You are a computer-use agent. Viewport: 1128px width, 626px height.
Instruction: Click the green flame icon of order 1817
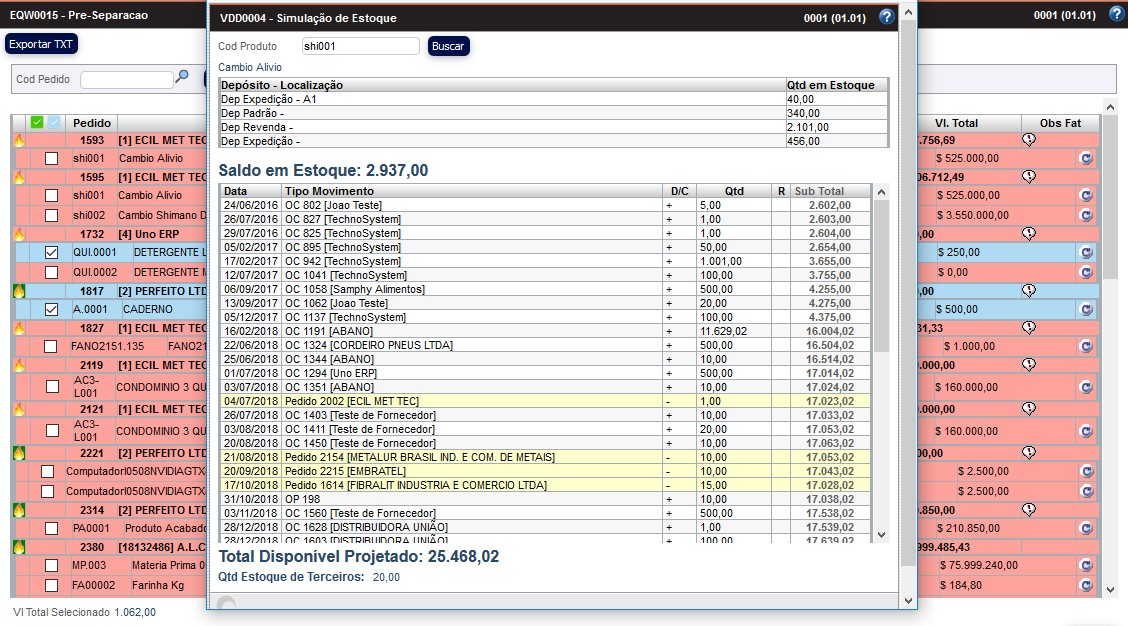[18, 291]
